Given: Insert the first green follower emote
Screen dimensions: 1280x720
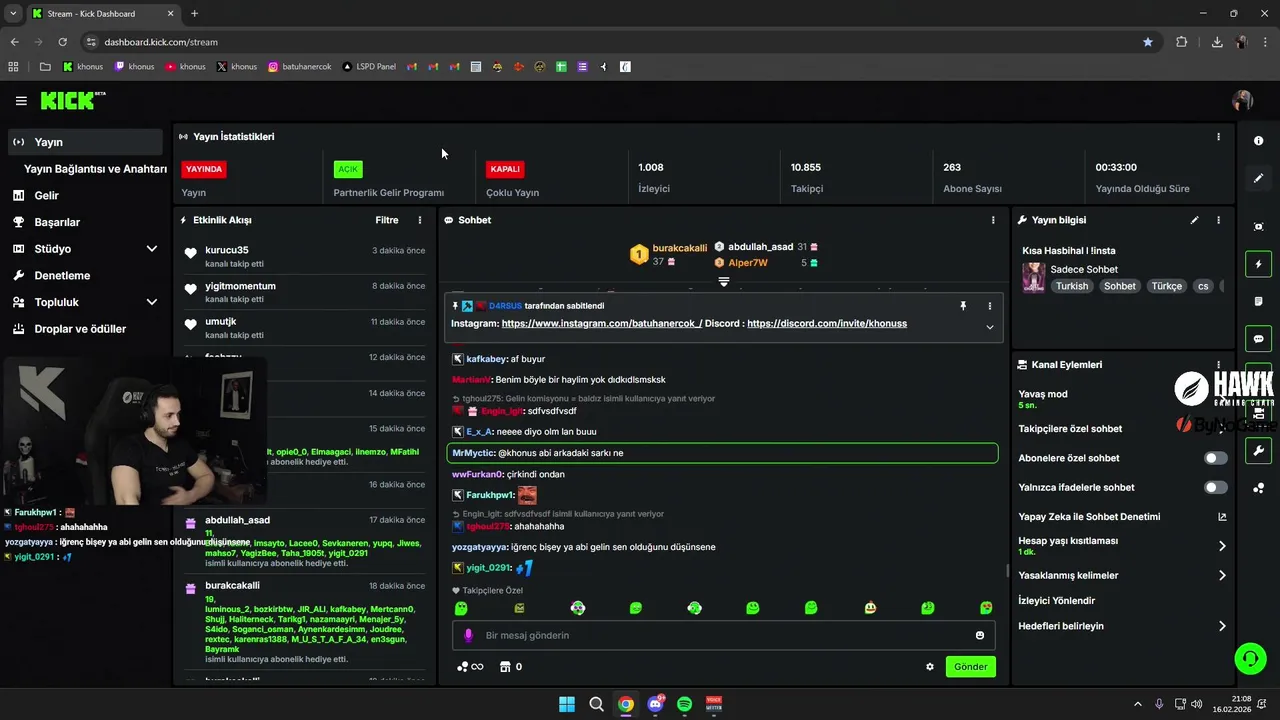Looking at the screenshot, I should click(x=461, y=608).
